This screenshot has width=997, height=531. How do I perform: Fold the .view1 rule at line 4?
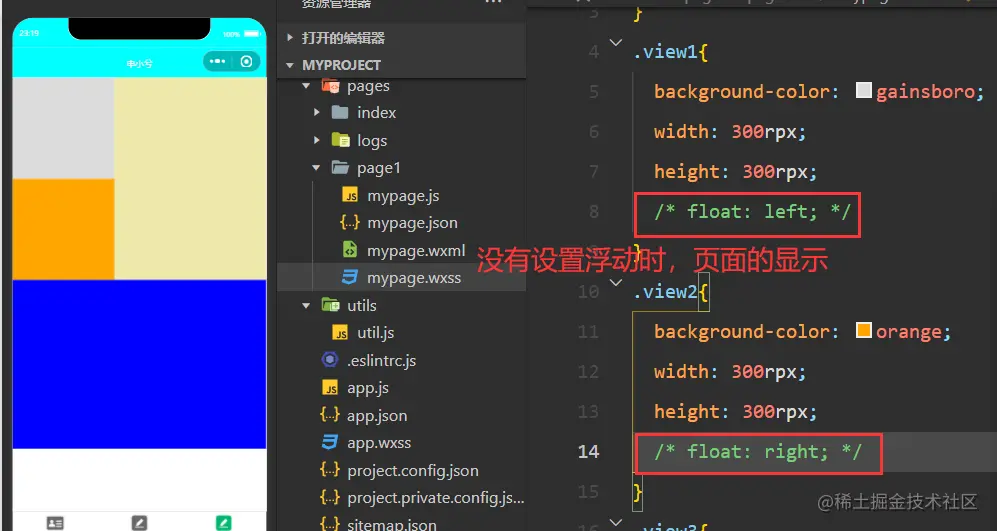pos(615,43)
